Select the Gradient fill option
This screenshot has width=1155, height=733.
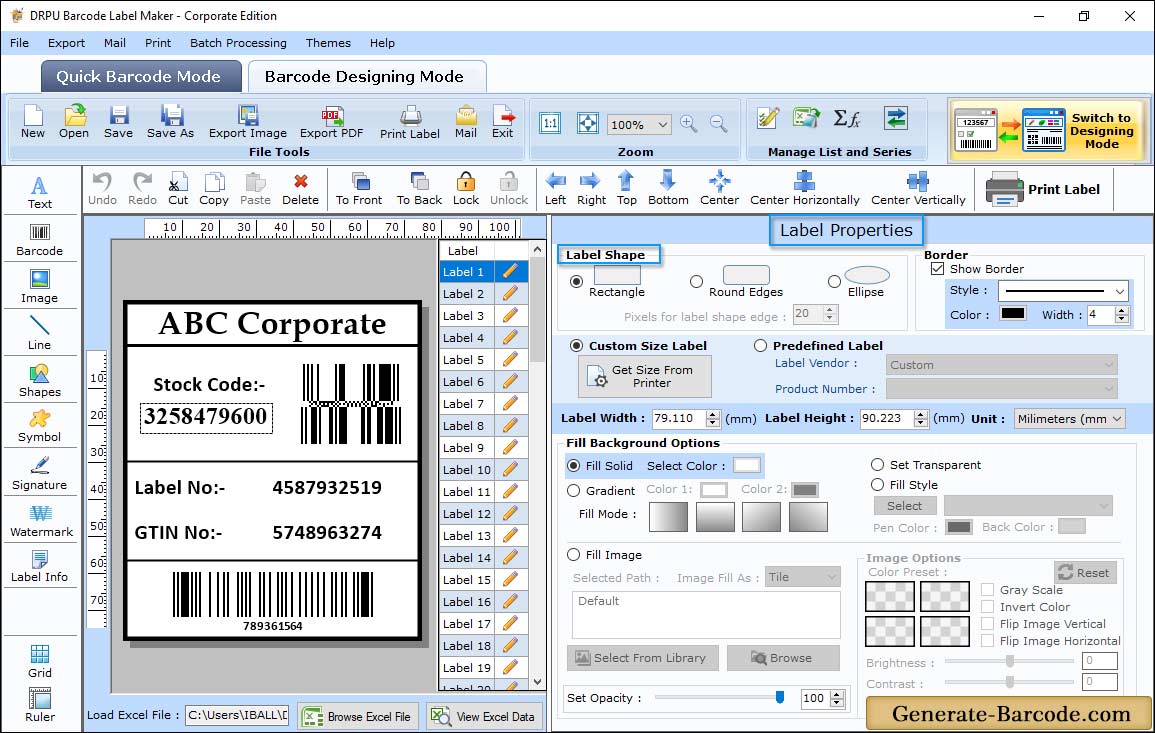tap(573, 491)
